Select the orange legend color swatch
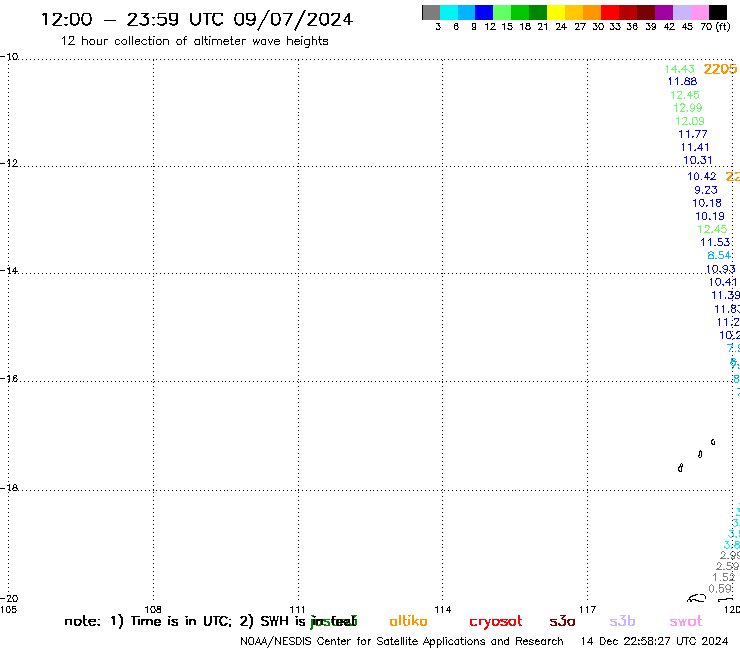 coord(591,12)
